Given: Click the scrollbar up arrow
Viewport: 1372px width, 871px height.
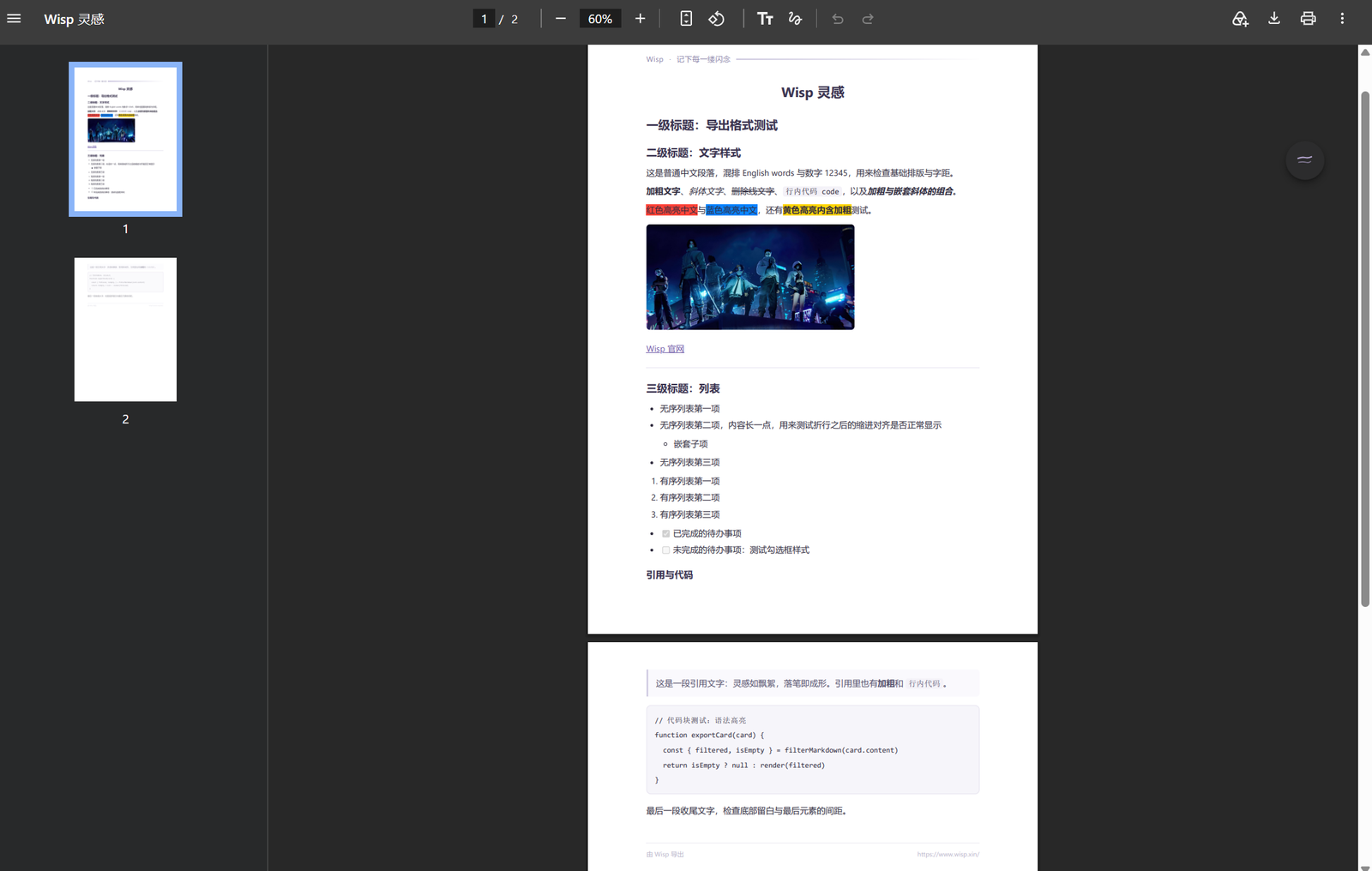Looking at the screenshot, I should (x=1365, y=52).
